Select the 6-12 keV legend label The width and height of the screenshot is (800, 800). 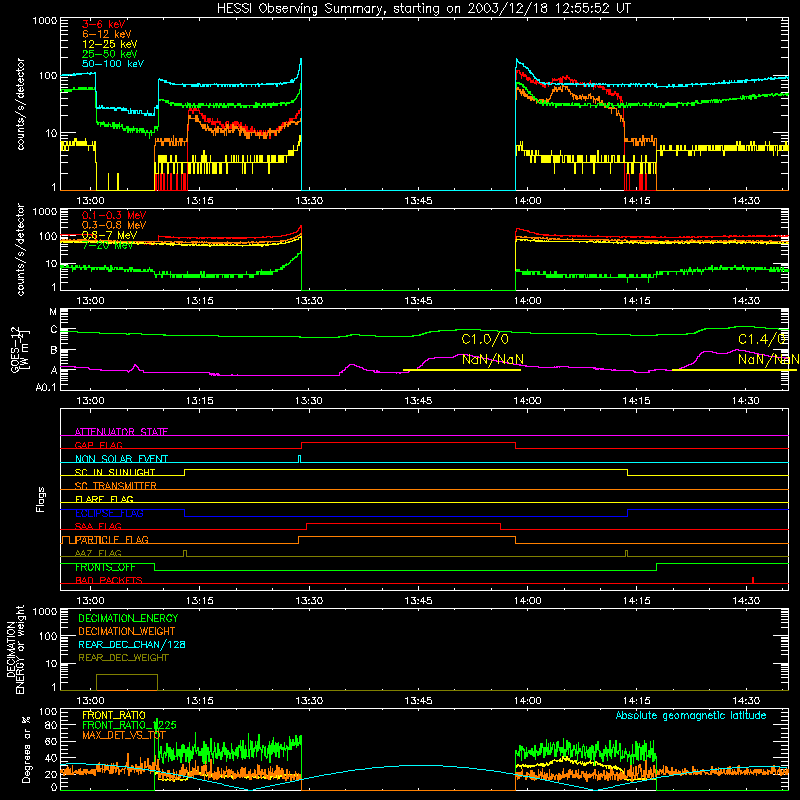(107, 34)
